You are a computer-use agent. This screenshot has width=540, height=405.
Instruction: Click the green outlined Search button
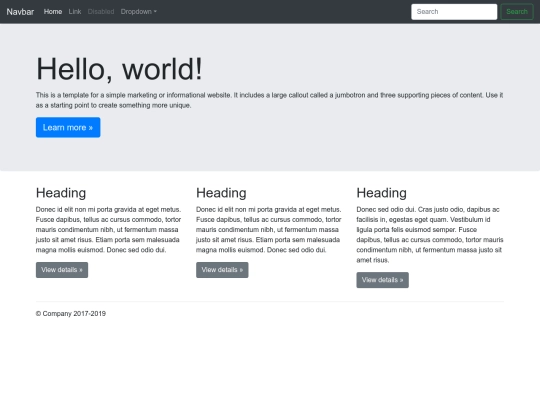click(x=517, y=12)
